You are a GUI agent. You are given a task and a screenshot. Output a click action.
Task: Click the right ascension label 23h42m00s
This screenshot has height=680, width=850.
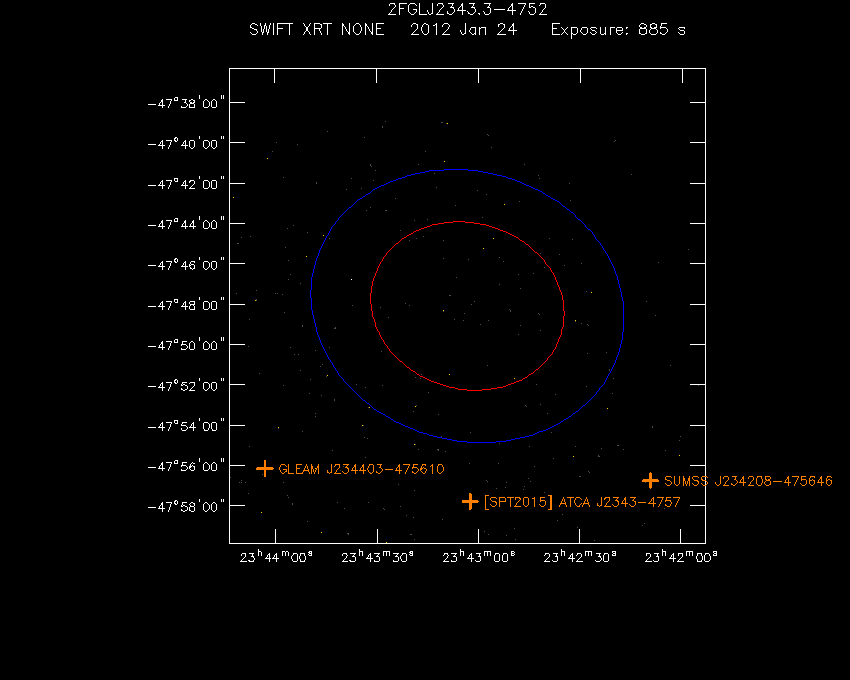click(681, 557)
